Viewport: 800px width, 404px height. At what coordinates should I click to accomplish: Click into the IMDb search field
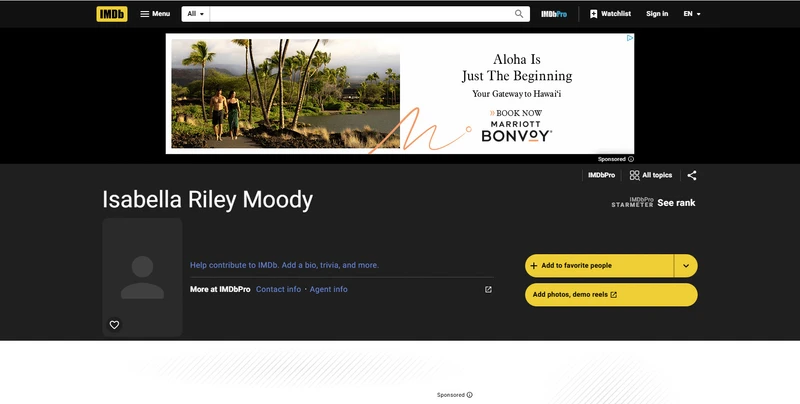361,14
